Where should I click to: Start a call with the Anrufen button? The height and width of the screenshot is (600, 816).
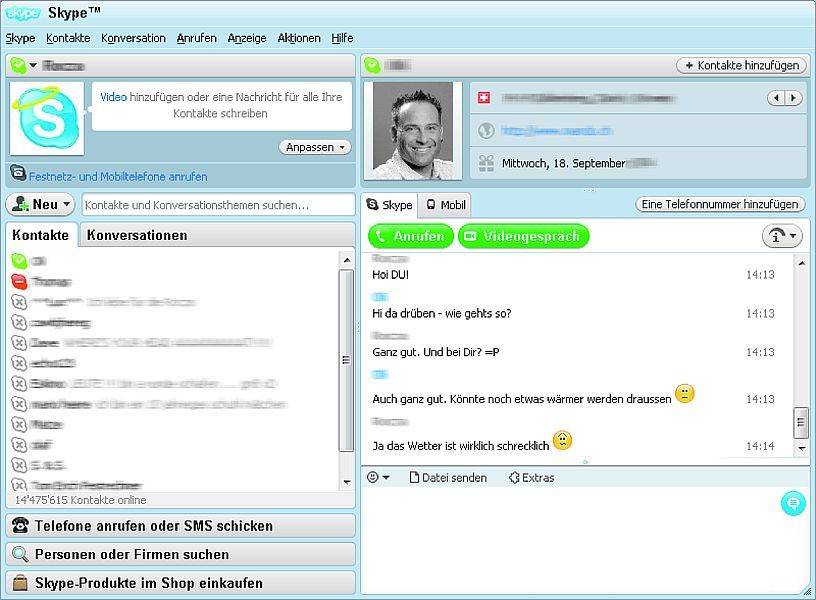(x=411, y=236)
